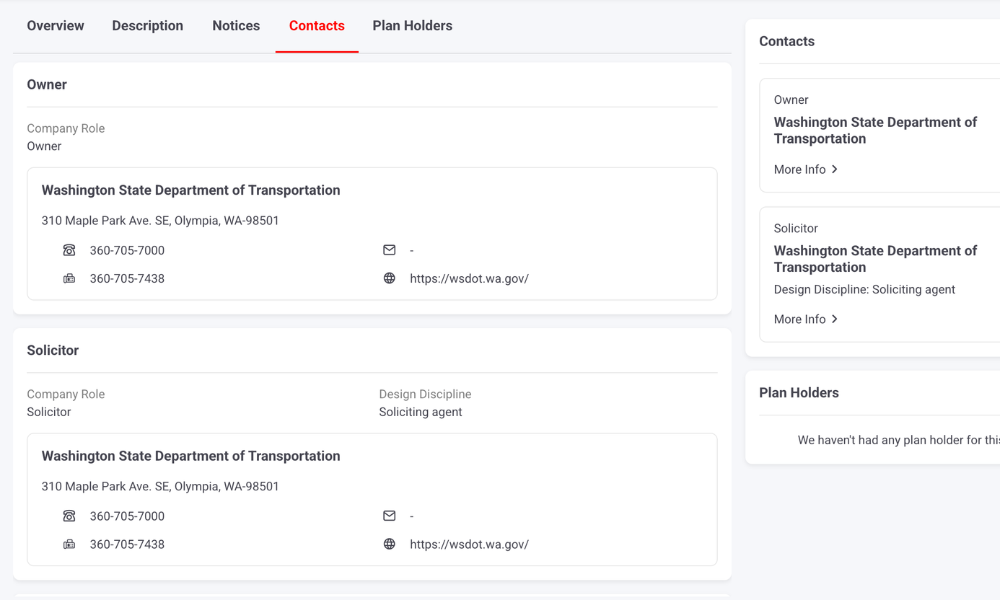1000x600 pixels.
Task: Click the Owner card's Olympia address line
Action: (160, 221)
